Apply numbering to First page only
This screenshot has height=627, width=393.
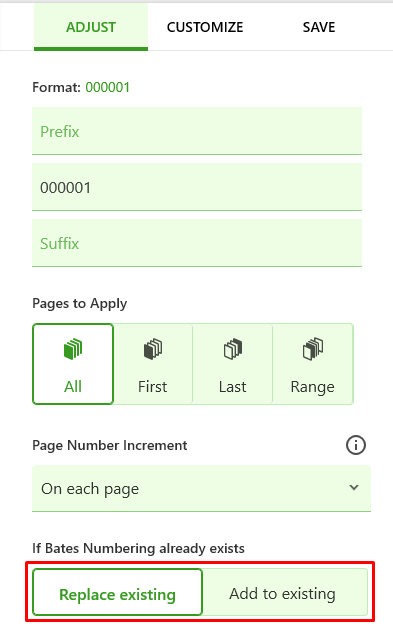(153, 364)
